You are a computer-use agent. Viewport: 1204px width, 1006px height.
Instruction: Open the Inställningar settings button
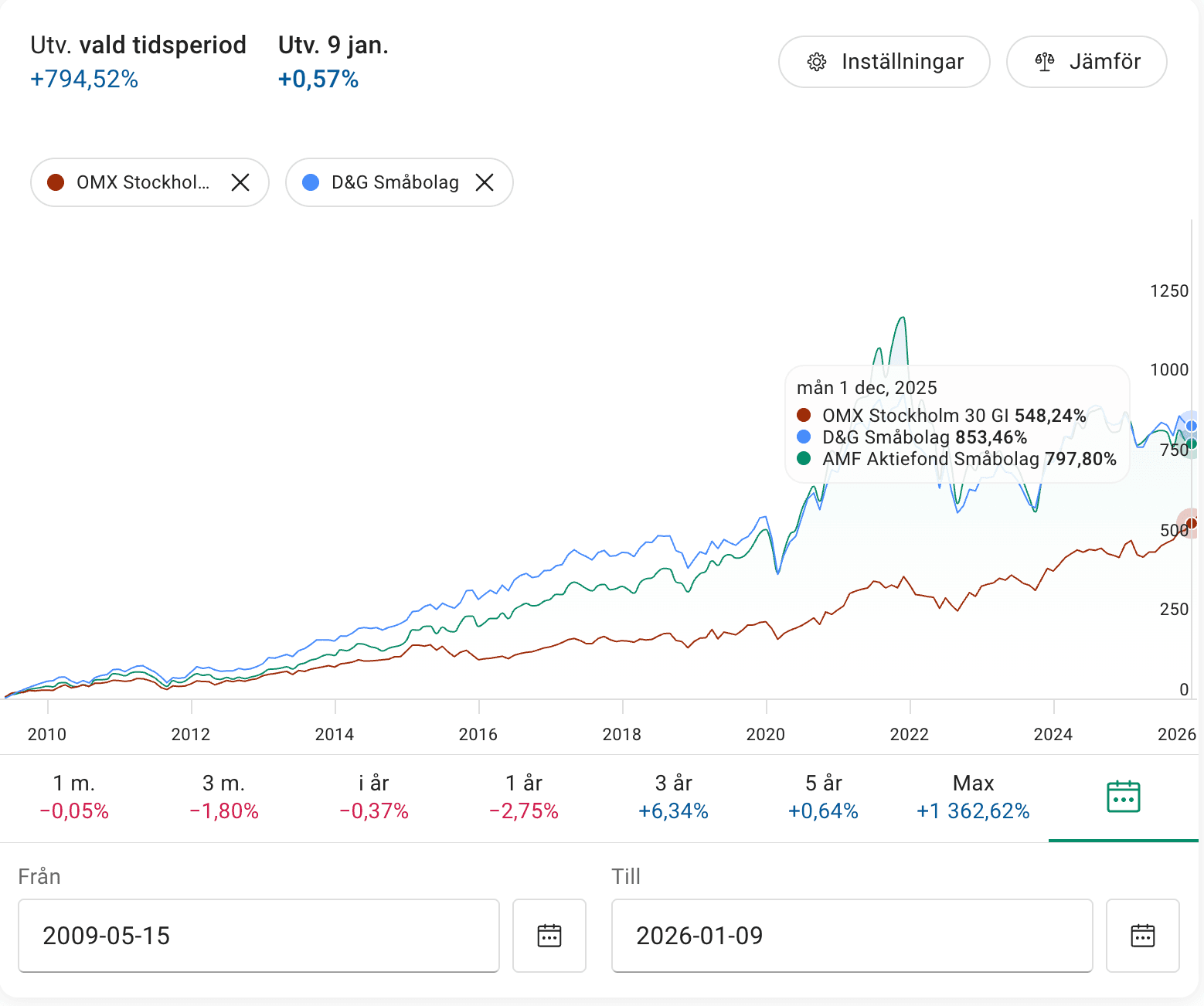[x=884, y=62]
